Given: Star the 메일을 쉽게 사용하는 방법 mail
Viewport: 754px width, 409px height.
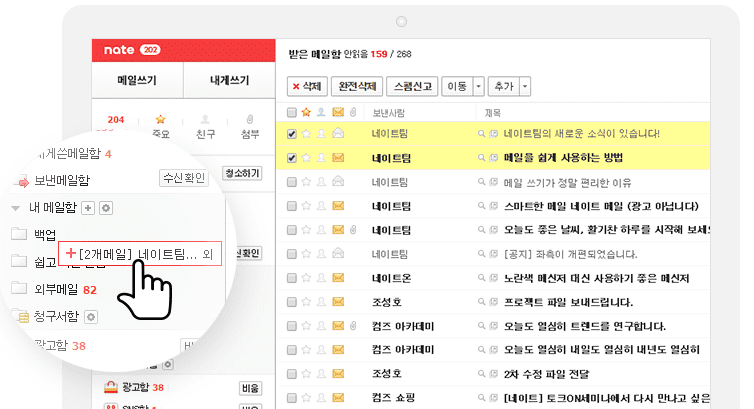Looking at the screenshot, I should click(306, 158).
